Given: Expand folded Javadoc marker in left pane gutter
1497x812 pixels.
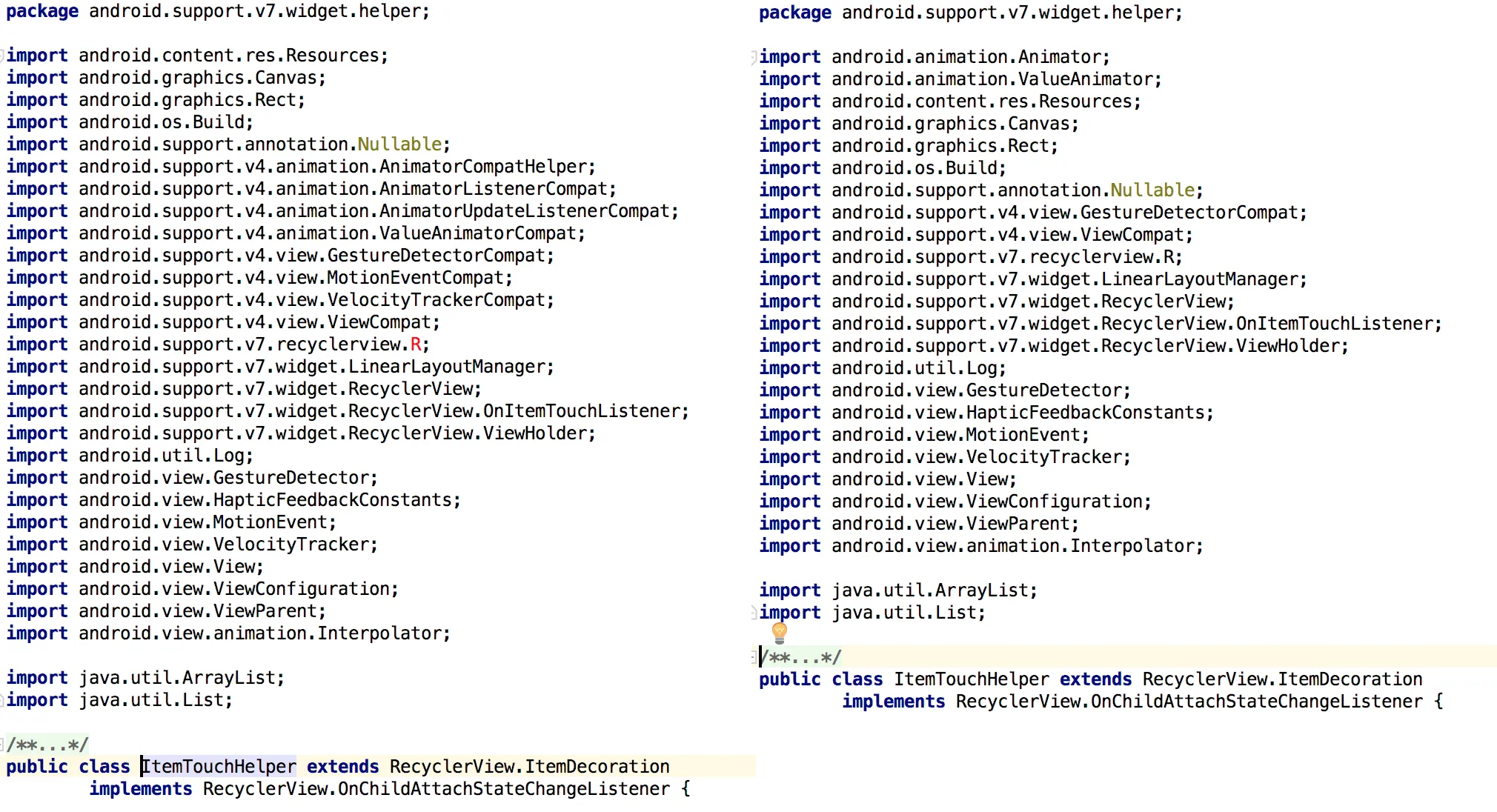Looking at the screenshot, I should coord(2,744).
